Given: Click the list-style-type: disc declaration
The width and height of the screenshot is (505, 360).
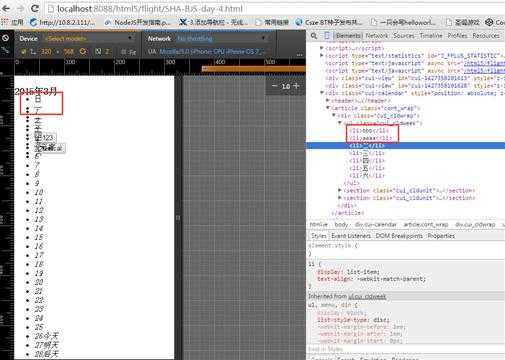Looking at the screenshot, I should (x=353, y=320).
